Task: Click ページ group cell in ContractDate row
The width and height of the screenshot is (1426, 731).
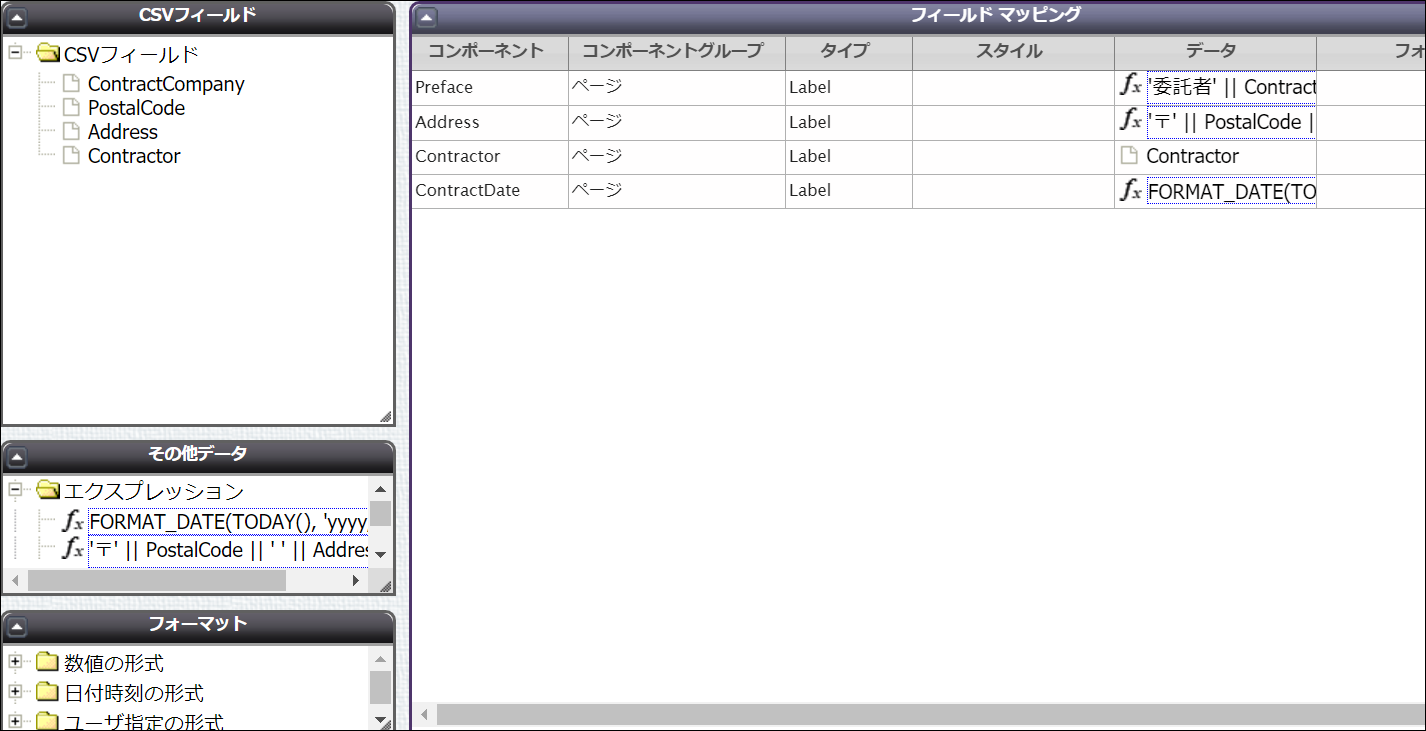Action: point(677,190)
